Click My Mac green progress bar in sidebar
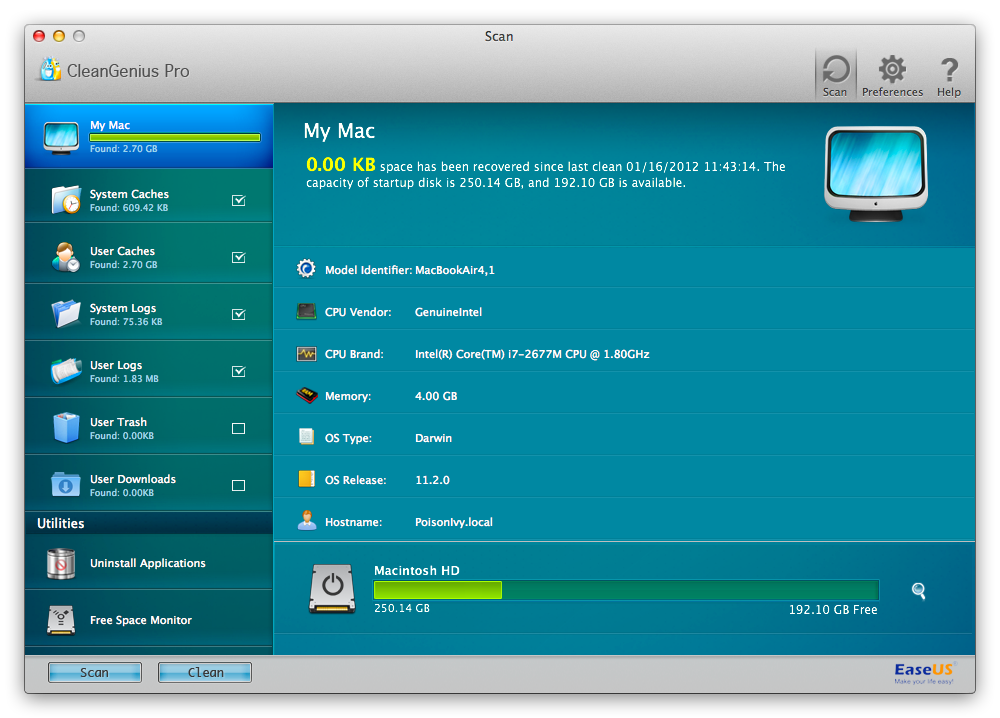Image resolution: width=1000 pixels, height=718 pixels. pos(175,137)
